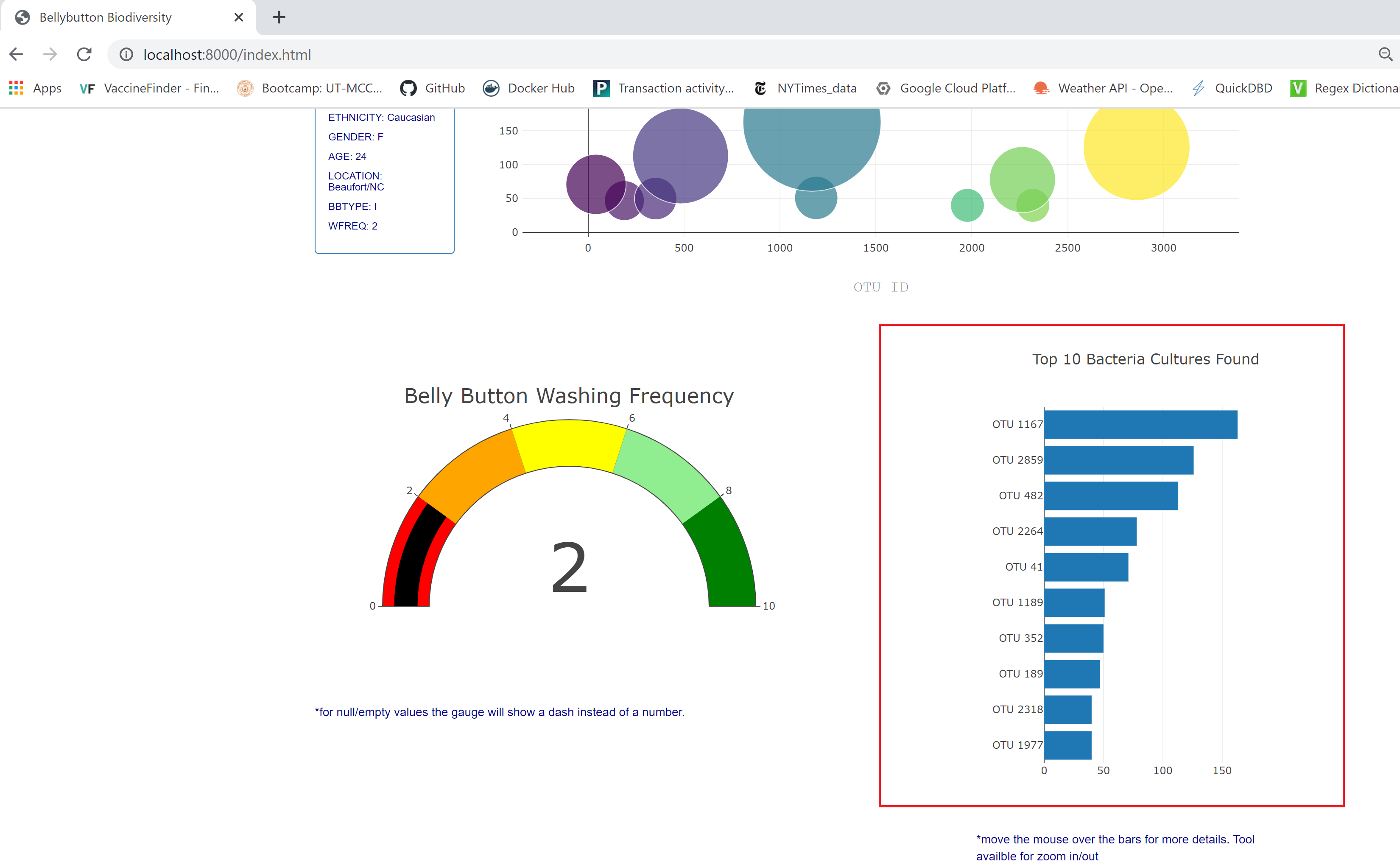This screenshot has height=868, width=1400.
Task: Open a new browser tab
Action: click(x=279, y=17)
